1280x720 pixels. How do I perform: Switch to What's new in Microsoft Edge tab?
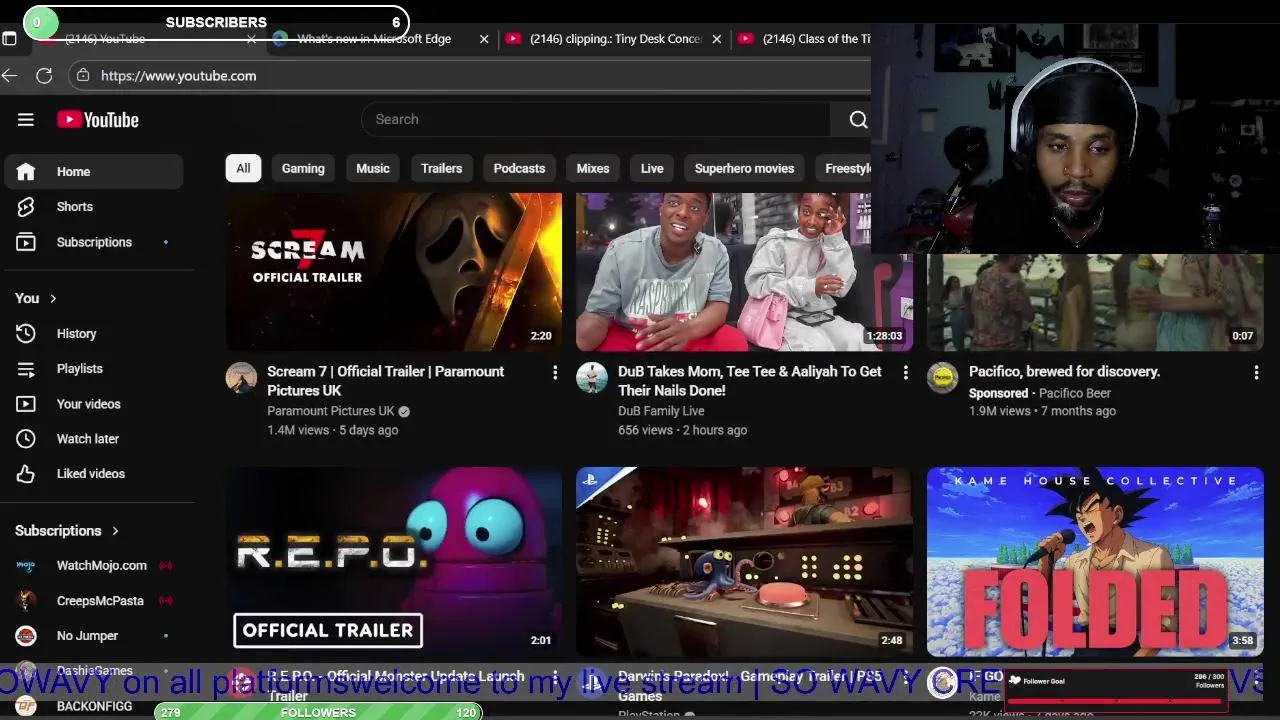374,39
